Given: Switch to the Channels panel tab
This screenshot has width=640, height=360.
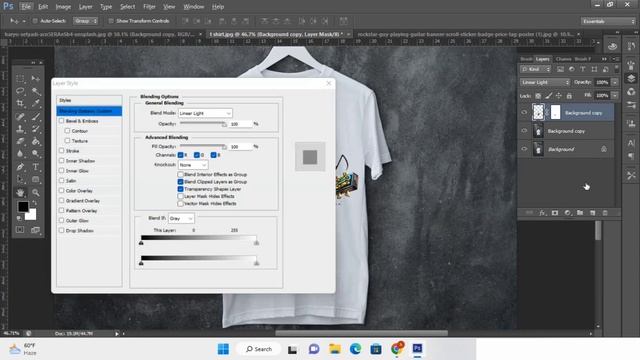Looking at the screenshot, I should tap(563, 59).
